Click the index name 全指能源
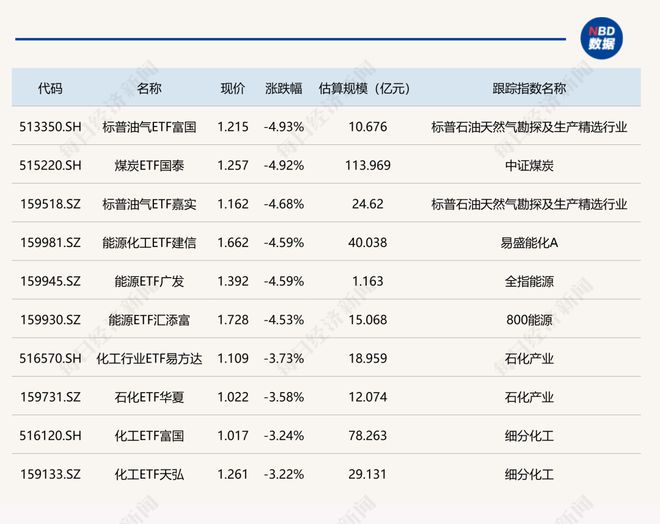 pyautogui.click(x=529, y=281)
